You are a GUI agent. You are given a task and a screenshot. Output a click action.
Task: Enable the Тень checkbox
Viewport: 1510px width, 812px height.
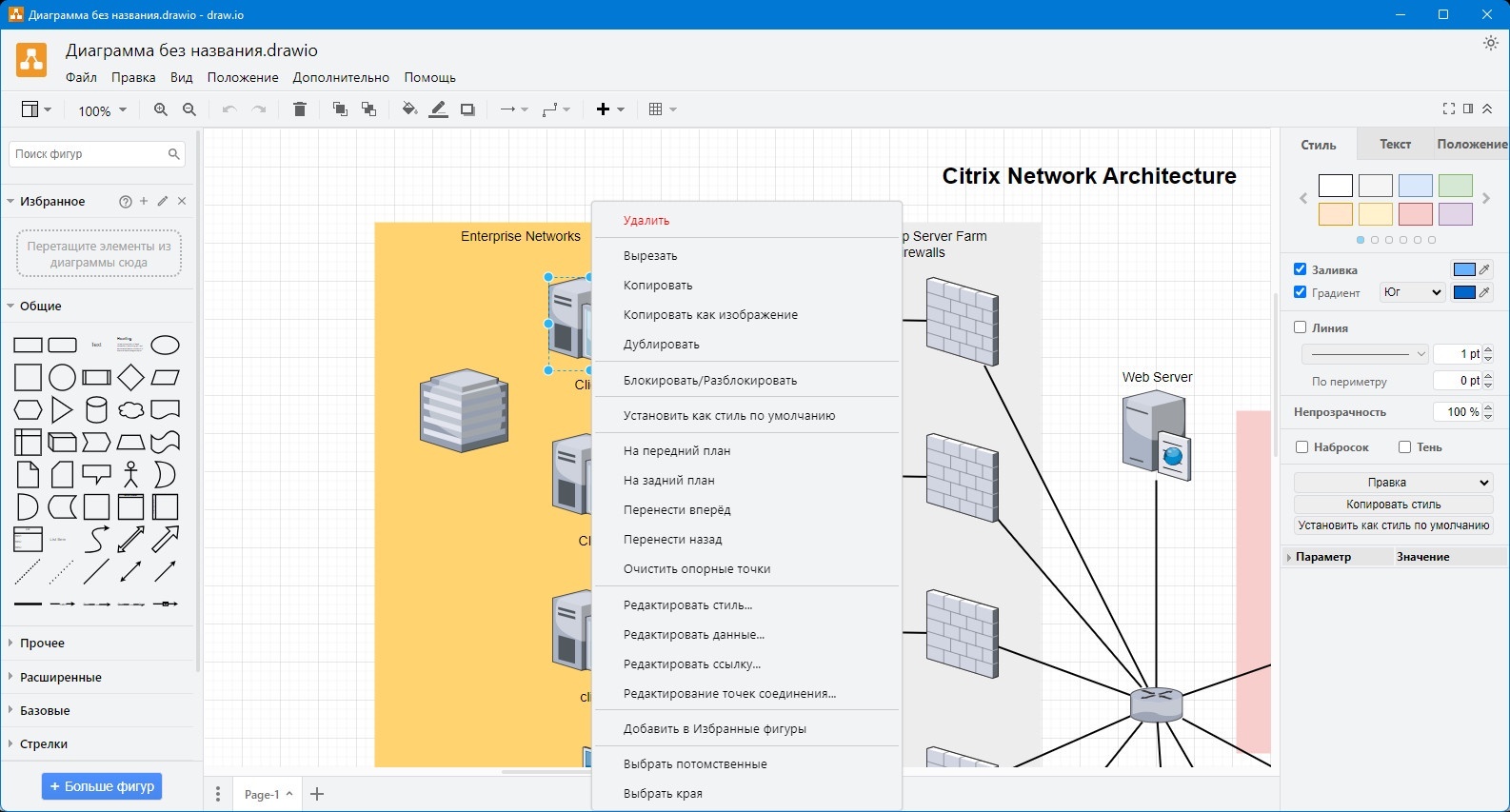coord(1404,447)
